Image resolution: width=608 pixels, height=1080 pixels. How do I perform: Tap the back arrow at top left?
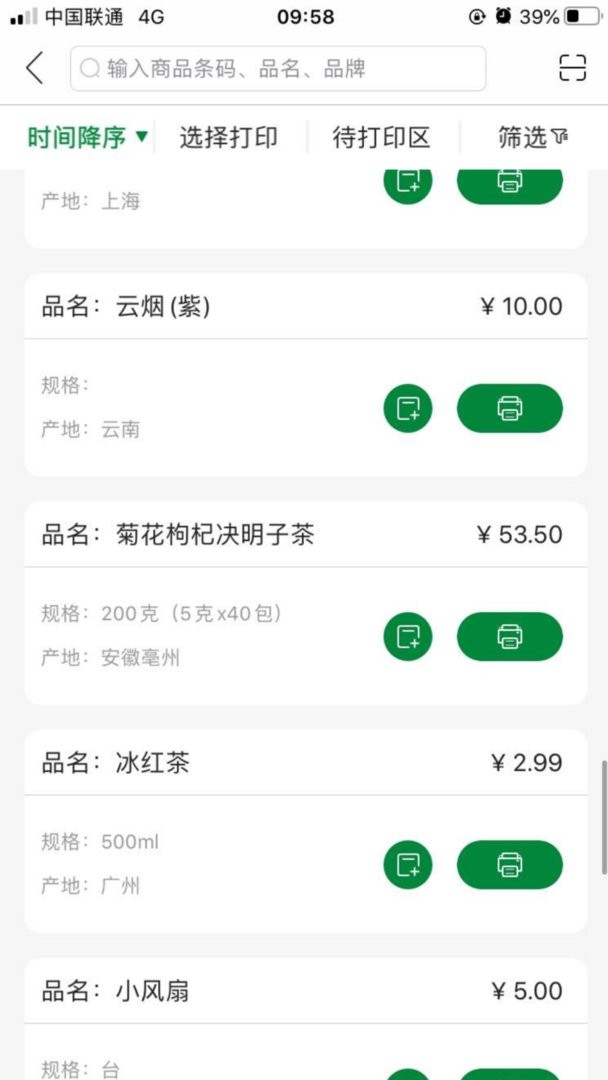(33, 68)
